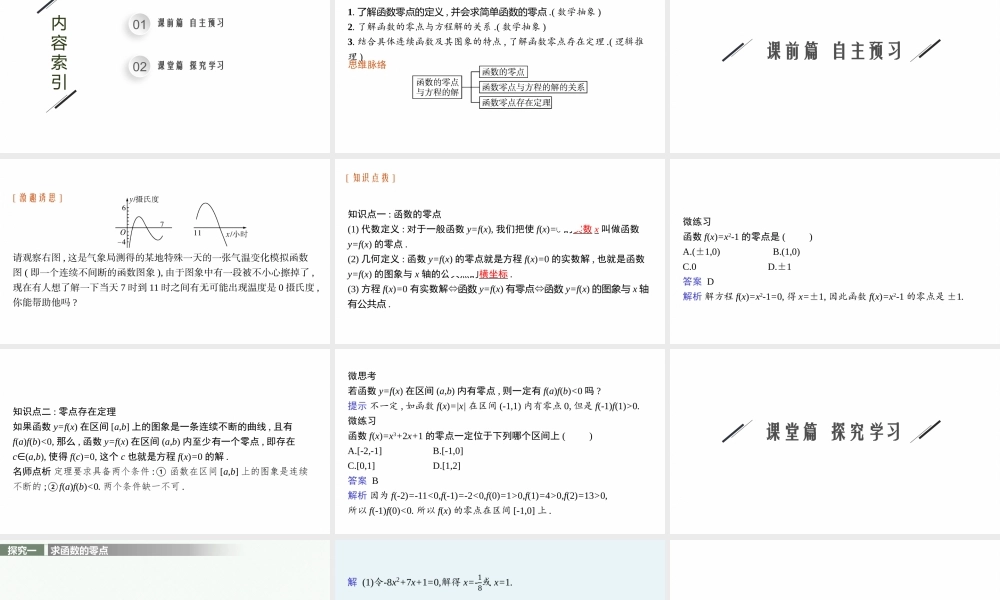
Task: Expand the 函数的零点与方程的解 flowchart node
Action: point(438,89)
